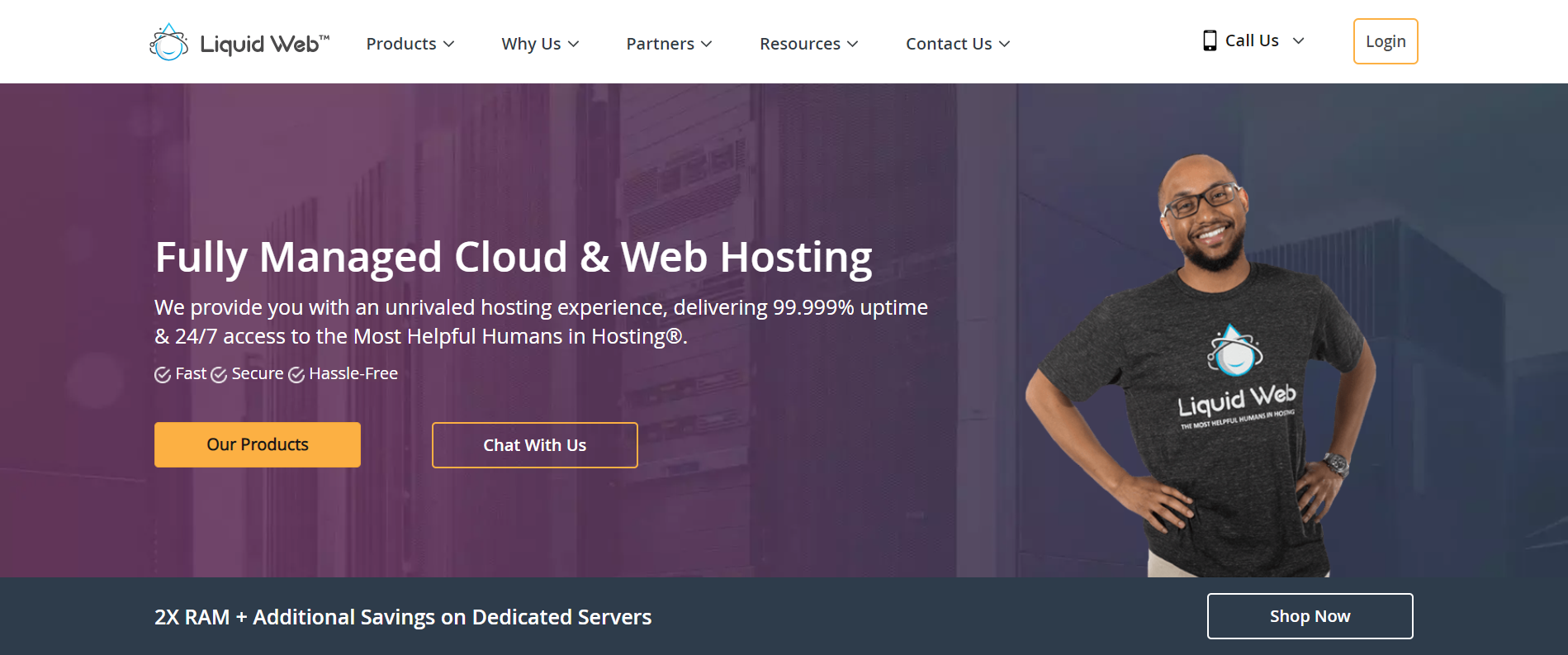1568x655 pixels.
Task: Expand the Partners chevron arrow
Action: tap(707, 44)
